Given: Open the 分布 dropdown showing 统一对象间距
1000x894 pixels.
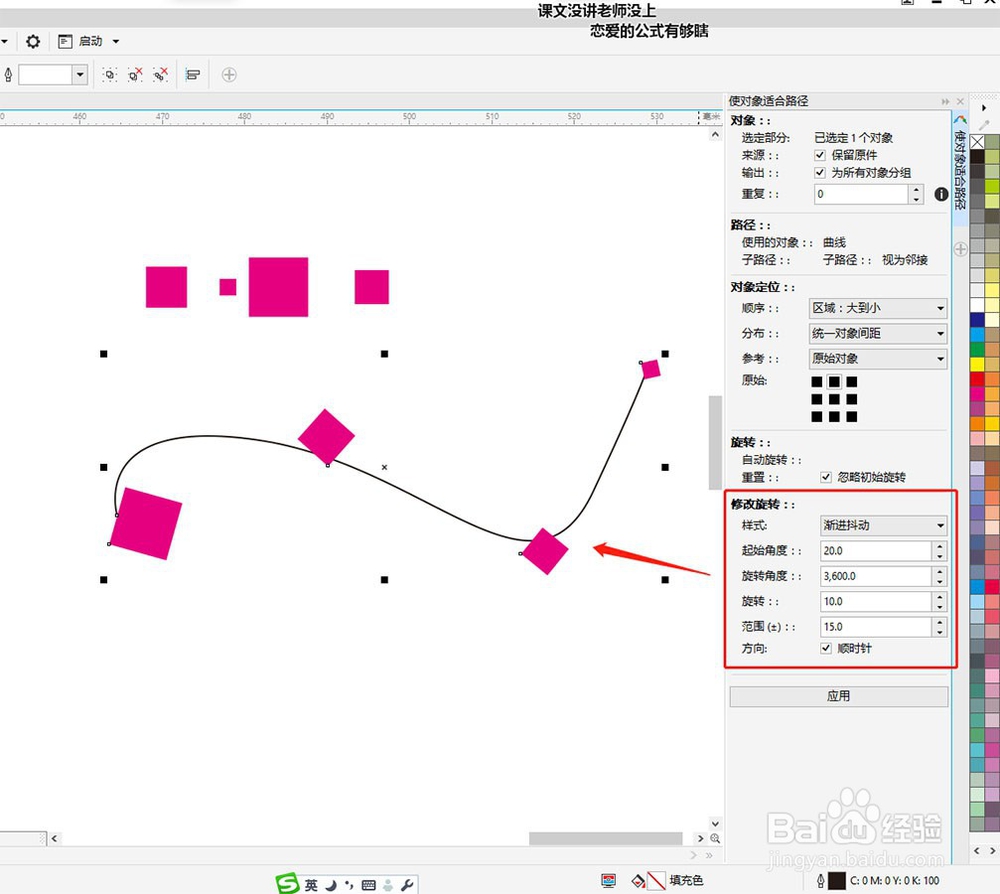Looking at the screenshot, I should (878, 333).
